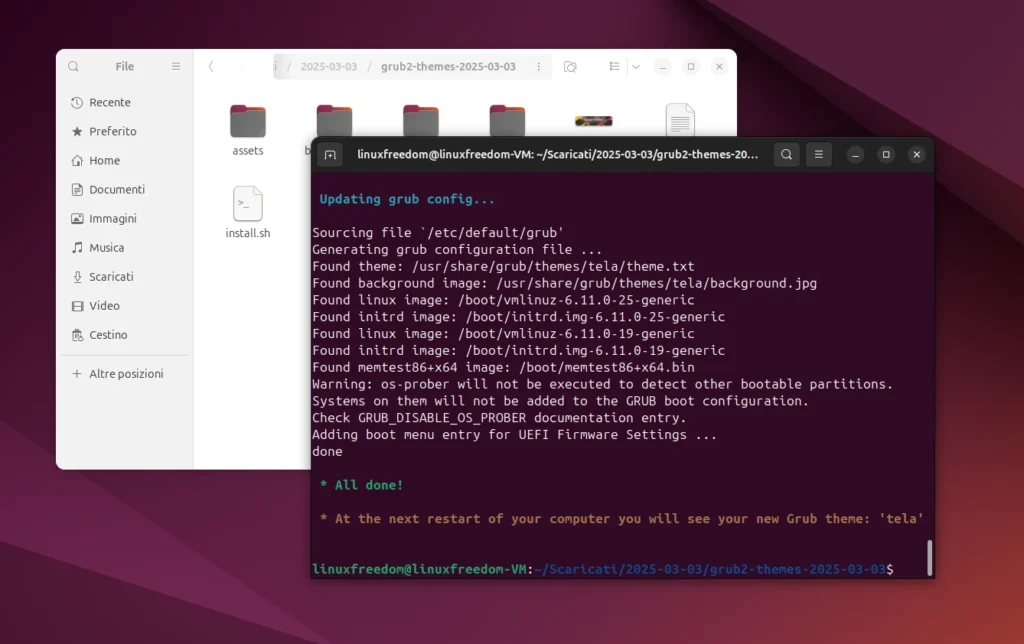Select the third folder in Files
Viewport: 1024px width, 644px height.
[x=421, y=120]
